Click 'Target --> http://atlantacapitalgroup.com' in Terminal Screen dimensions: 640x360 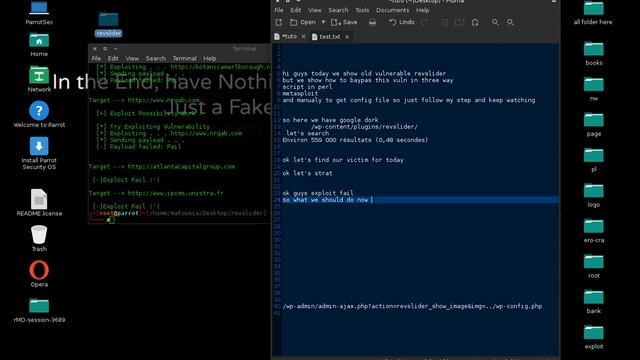162,167
